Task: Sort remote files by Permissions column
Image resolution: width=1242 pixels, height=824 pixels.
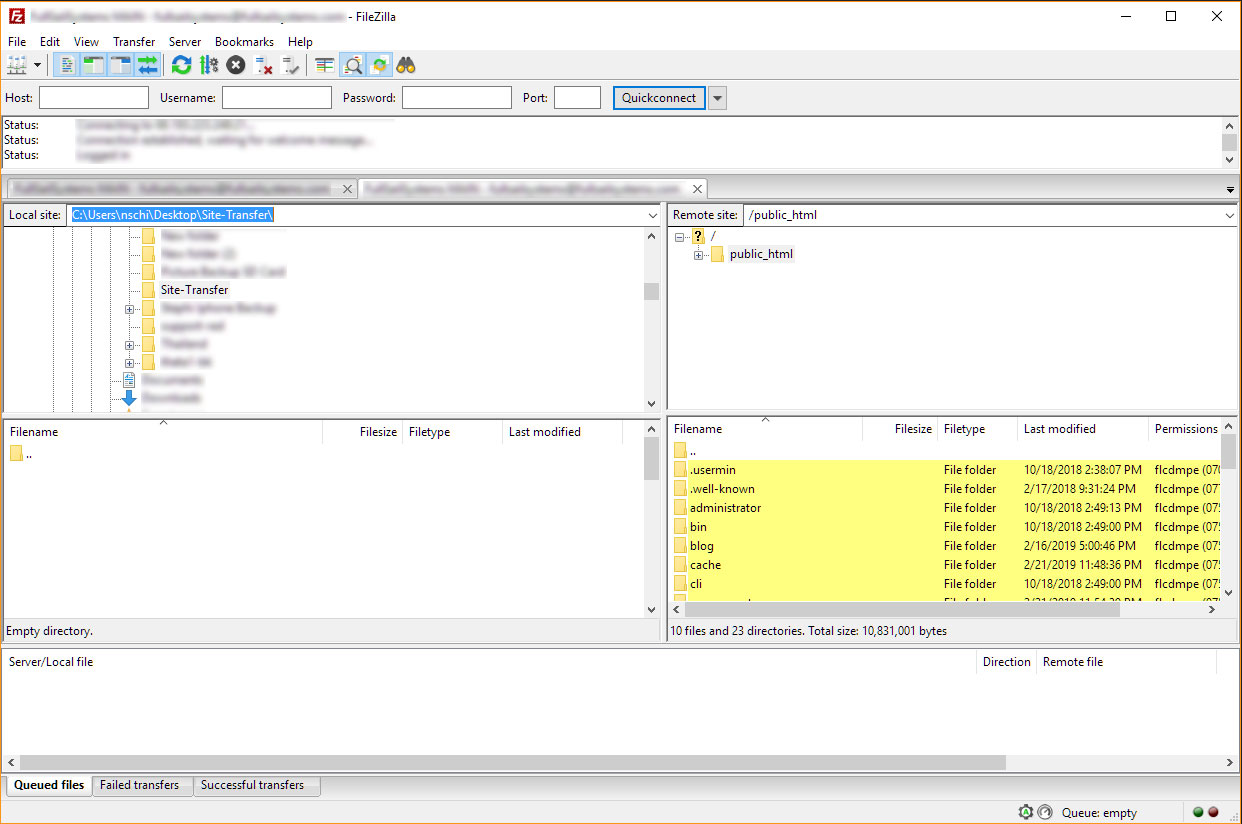Action: point(1184,429)
